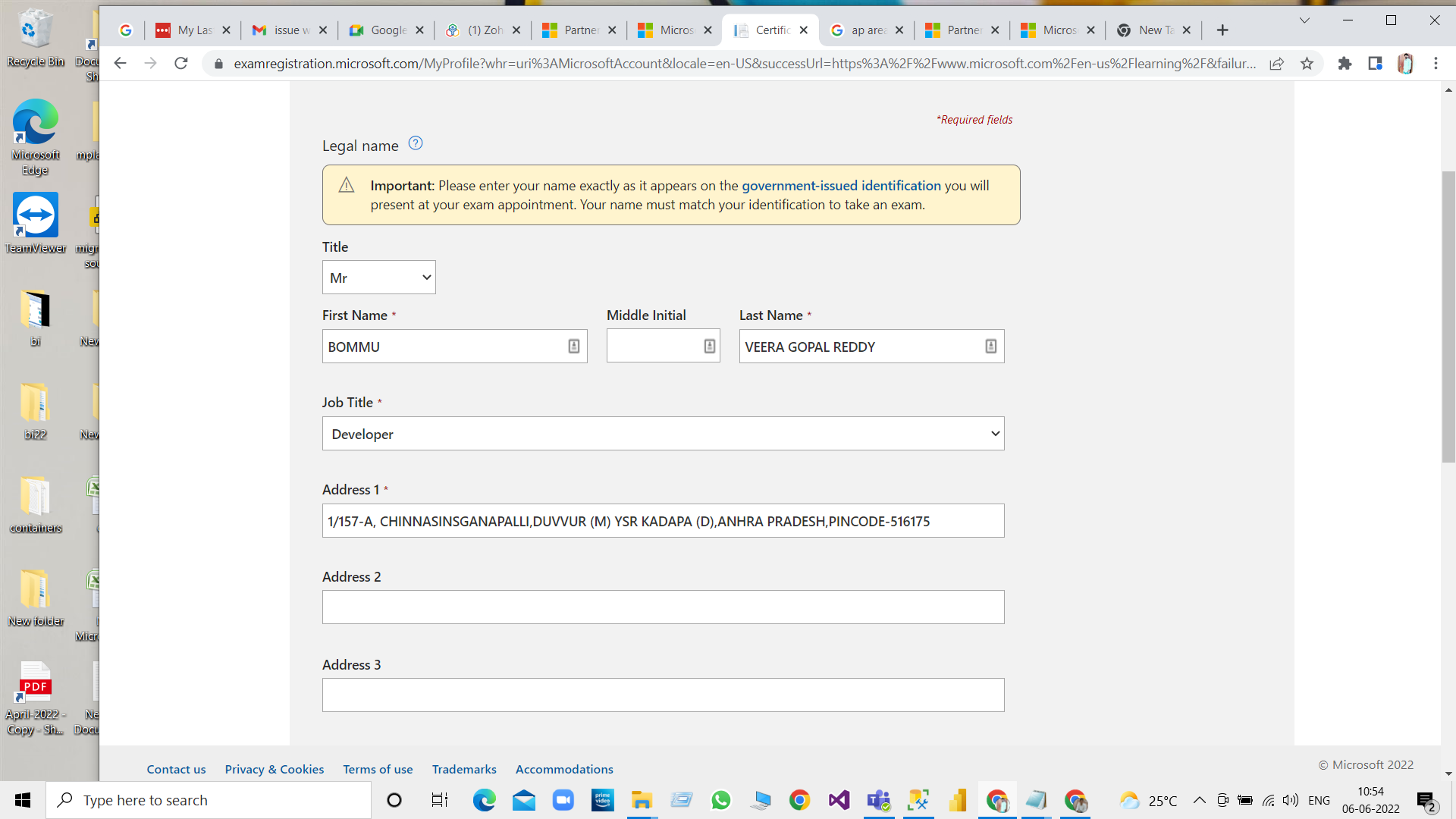Screen dimensions: 1456x819
Task: Click the Legal name help question icon
Action: [x=416, y=143]
